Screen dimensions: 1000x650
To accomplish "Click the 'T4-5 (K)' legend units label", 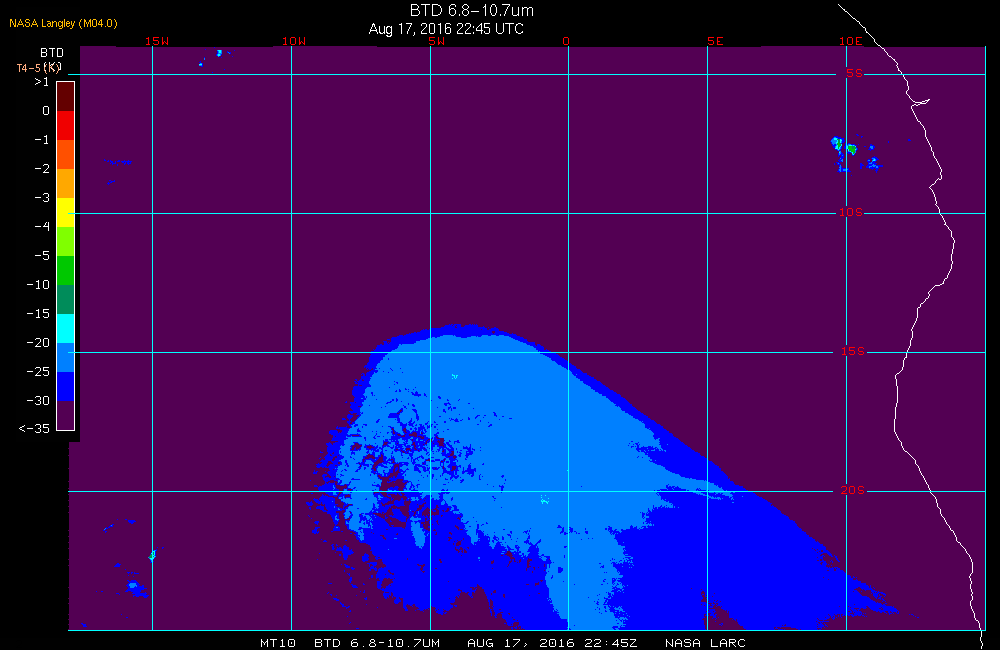I will (x=39, y=68).
